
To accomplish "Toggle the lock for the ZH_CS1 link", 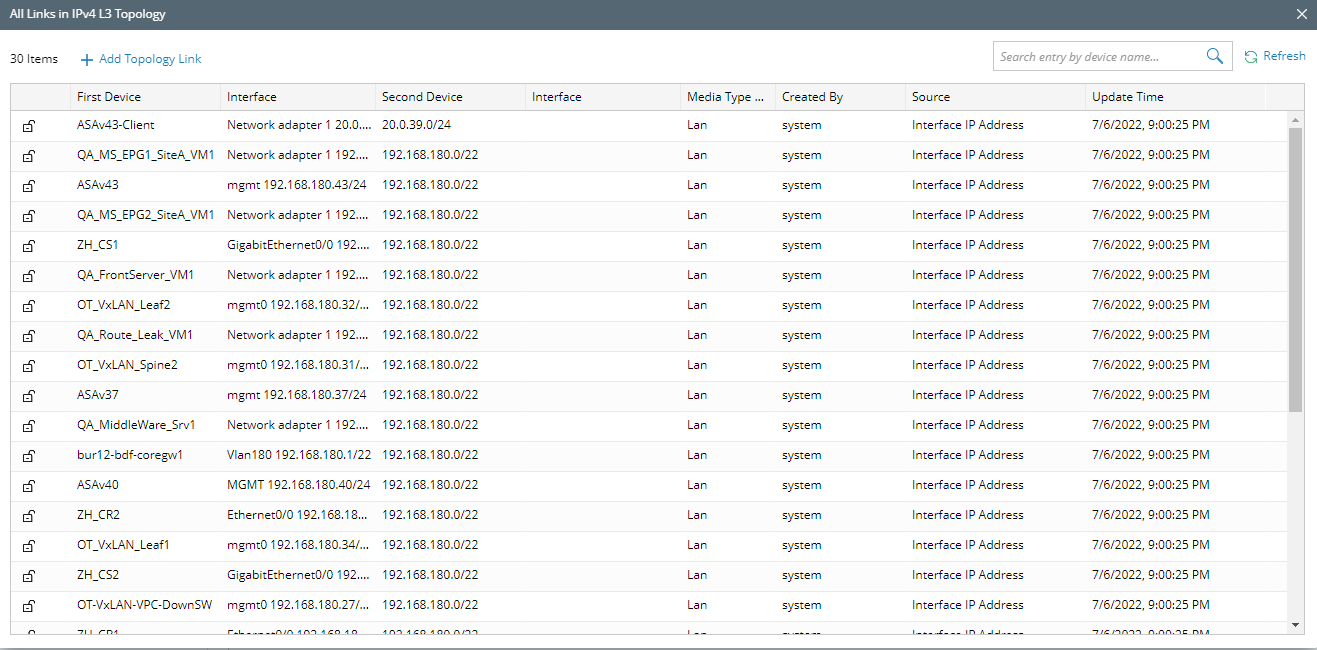I will point(29,245).
